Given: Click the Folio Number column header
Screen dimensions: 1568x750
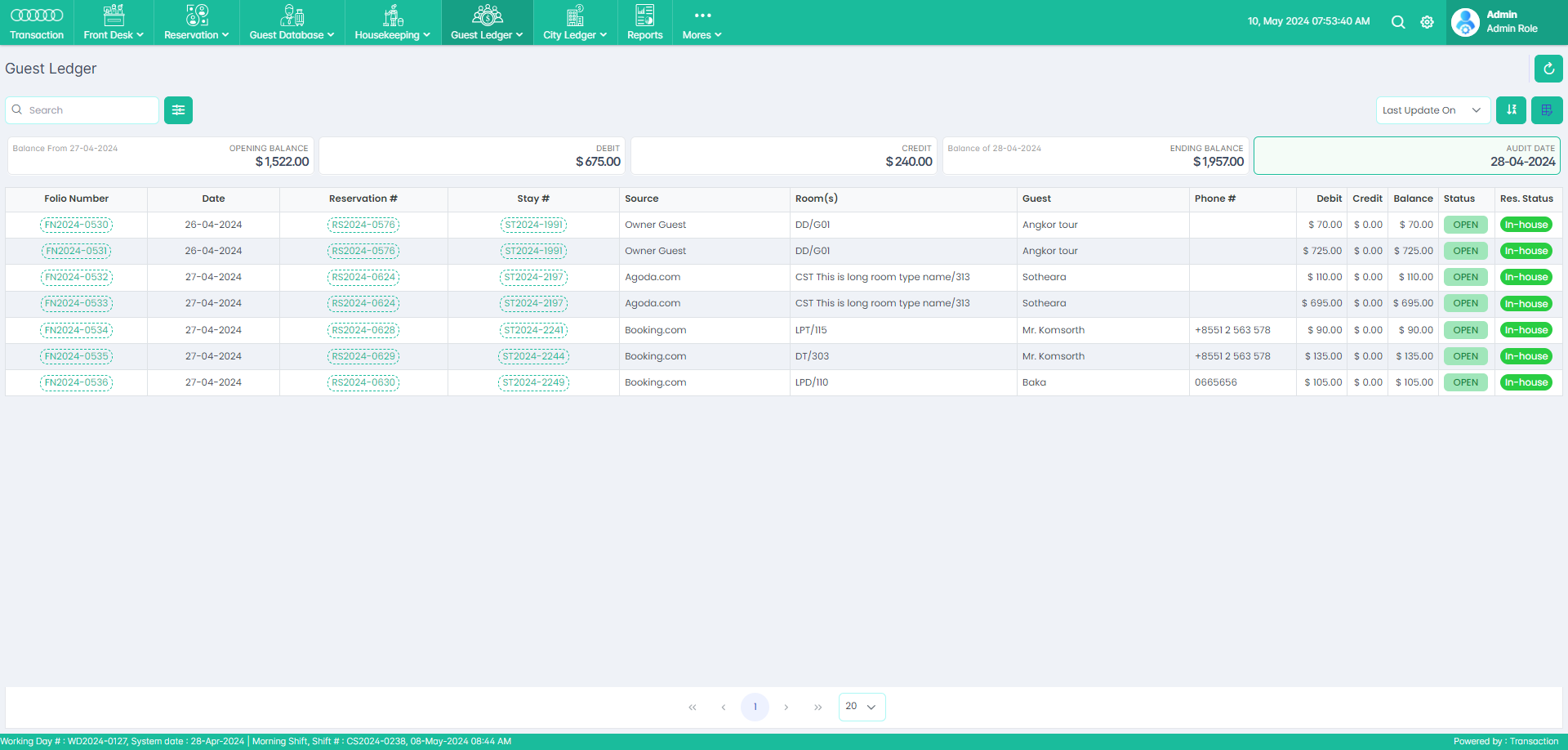Looking at the screenshot, I should tap(77, 199).
